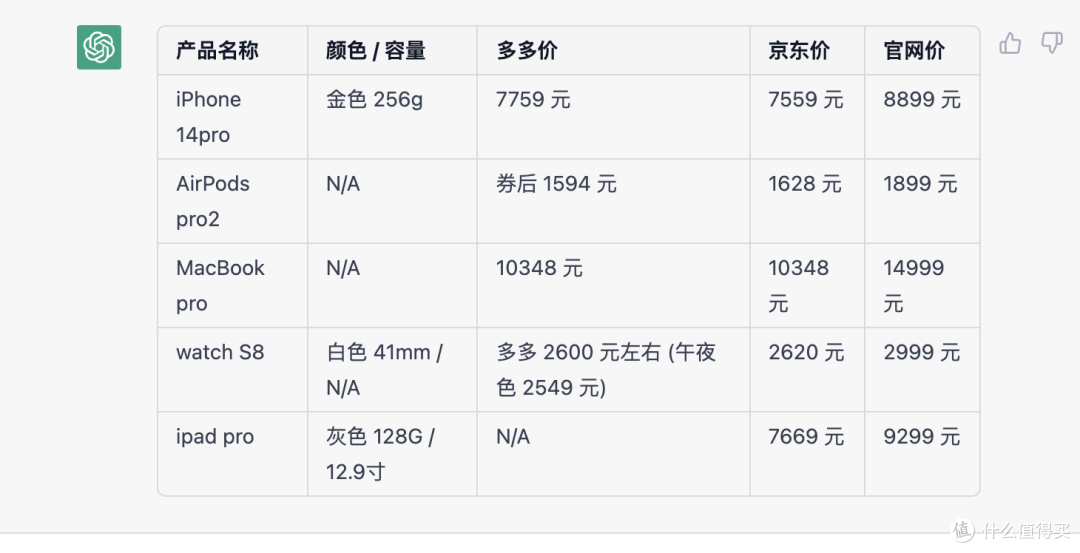
Task: Select the watch S8 product cell
Action: pyautogui.click(x=233, y=370)
